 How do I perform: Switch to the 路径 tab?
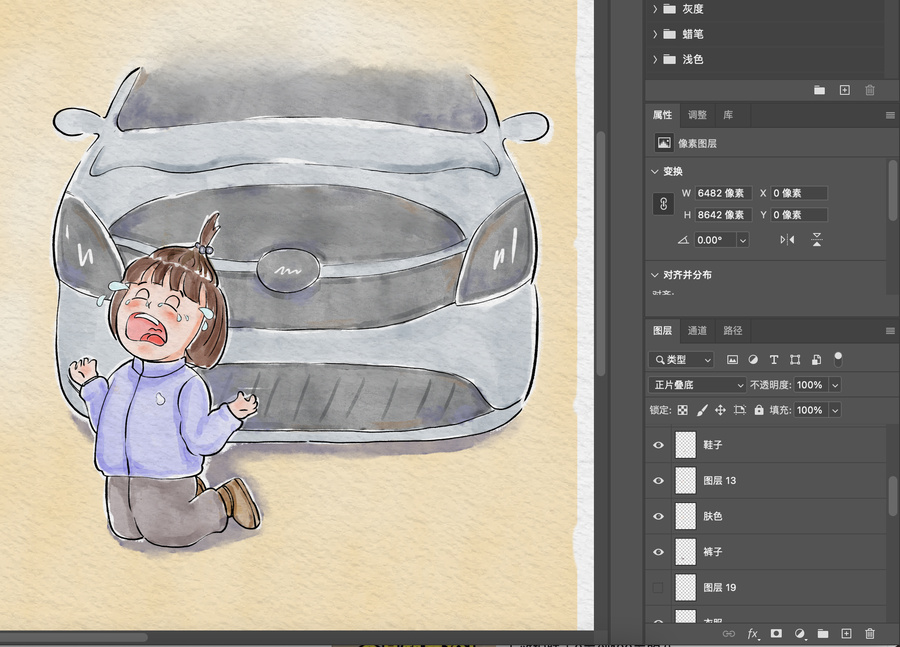[732, 331]
